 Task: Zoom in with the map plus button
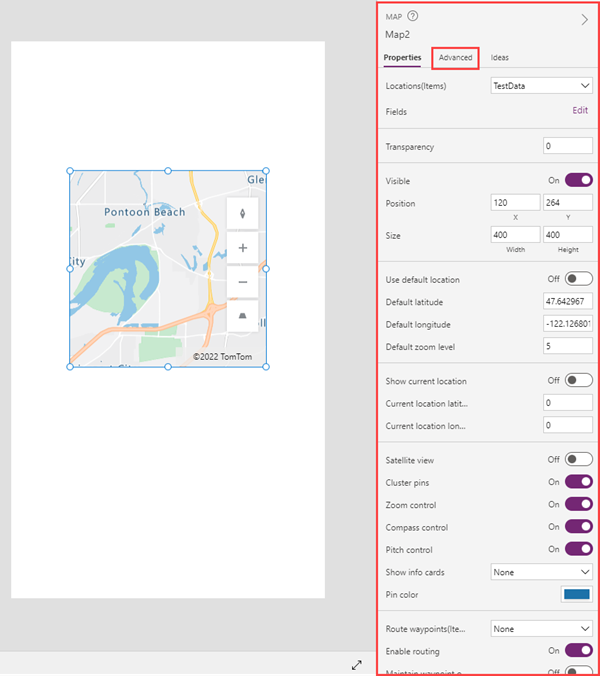(243, 248)
